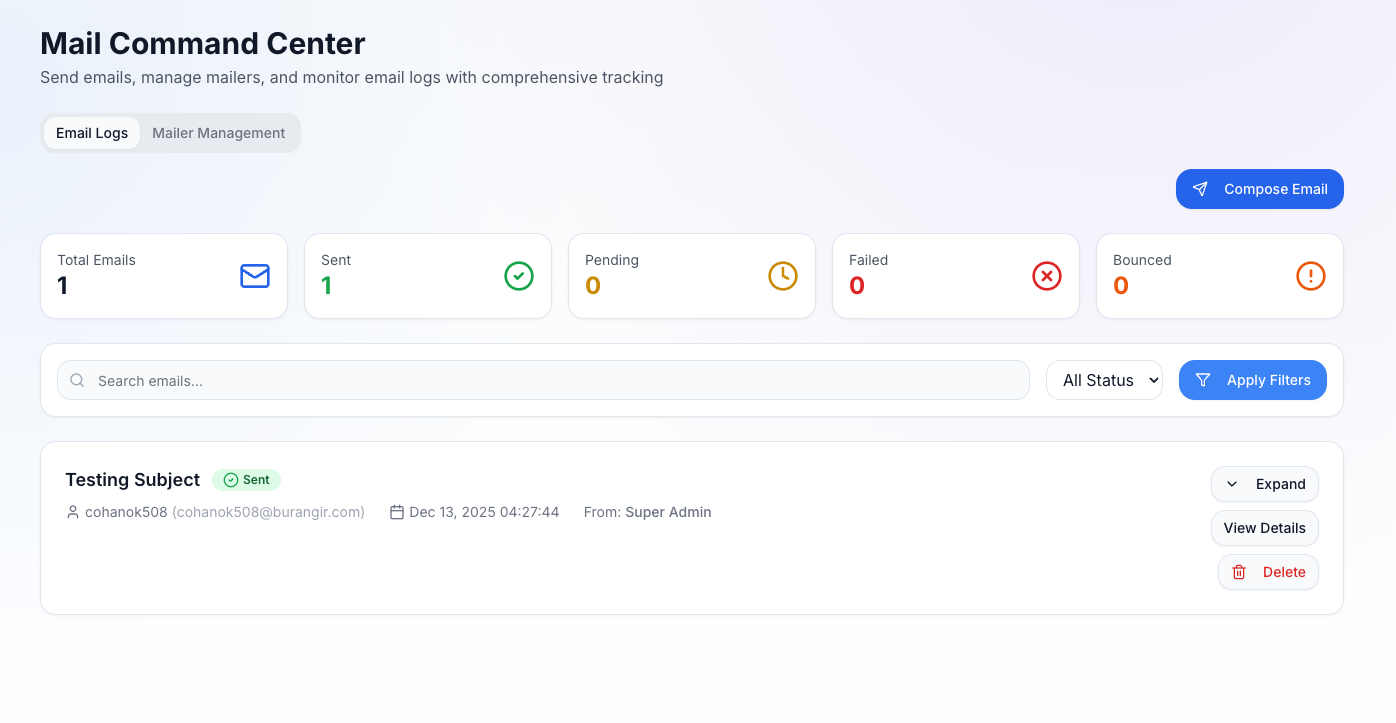Click the envelope icon in Total Emails card
Image resolution: width=1396 pixels, height=723 pixels.
(255, 276)
